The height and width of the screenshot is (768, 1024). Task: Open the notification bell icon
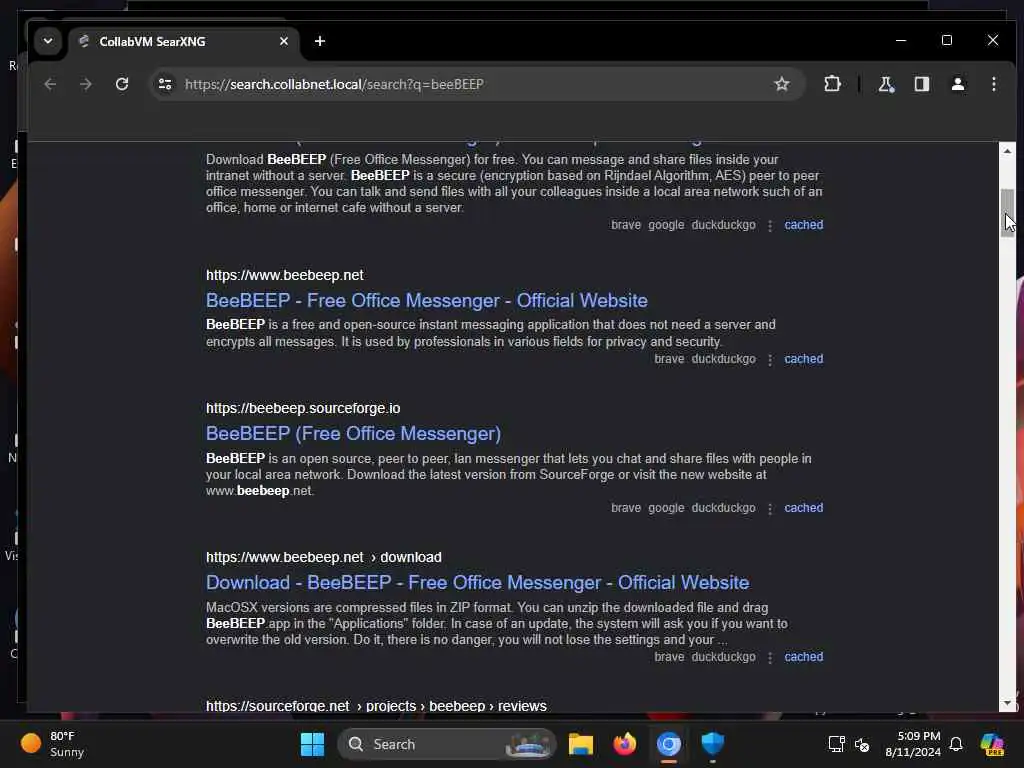point(956,744)
